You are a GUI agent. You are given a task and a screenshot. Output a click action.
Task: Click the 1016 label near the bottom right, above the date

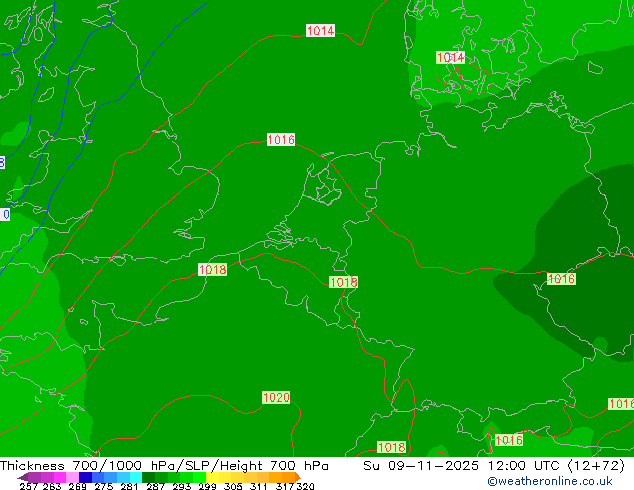tap(509, 440)
